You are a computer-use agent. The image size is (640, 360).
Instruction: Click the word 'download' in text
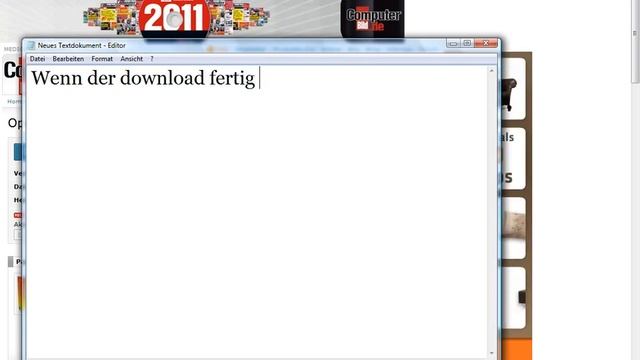[x=162, y=78]
